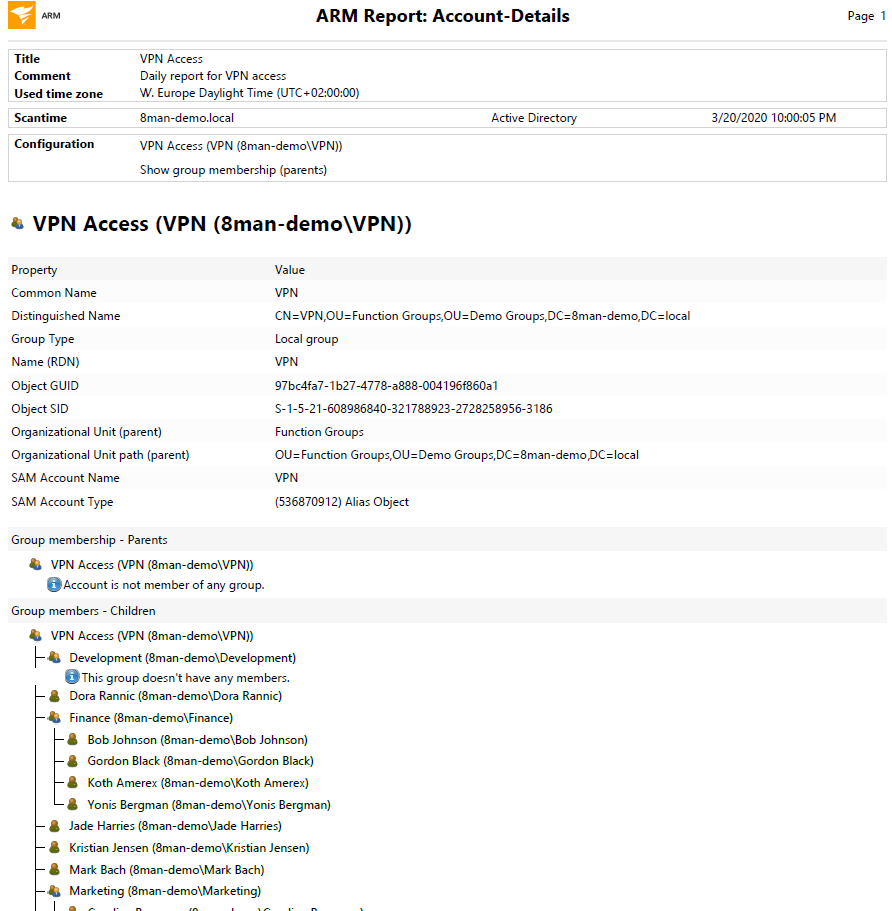Click the info icon beside 'Account is not member'
Viewport: 892px width, 911px height.
pyautogui.click(x=54, y=584)
